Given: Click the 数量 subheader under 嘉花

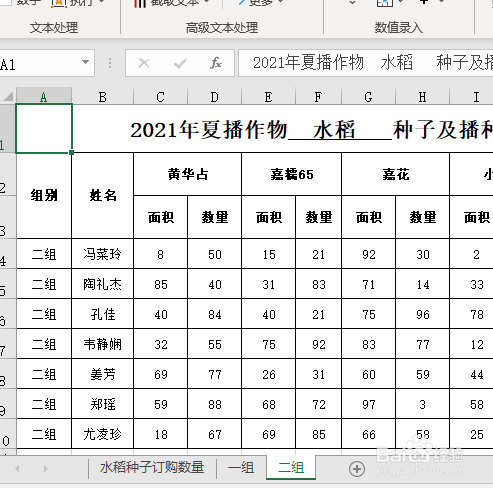Looking at the screenshot, I should coord(422,217).
